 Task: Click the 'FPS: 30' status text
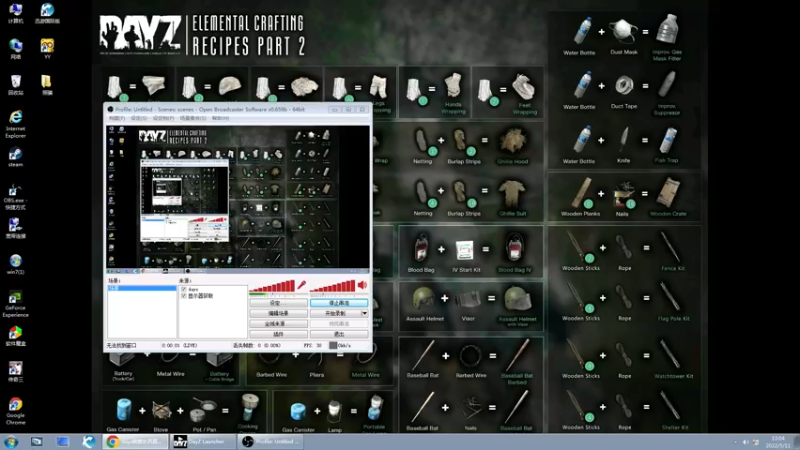pyautogui.click(x=313, y=345)
